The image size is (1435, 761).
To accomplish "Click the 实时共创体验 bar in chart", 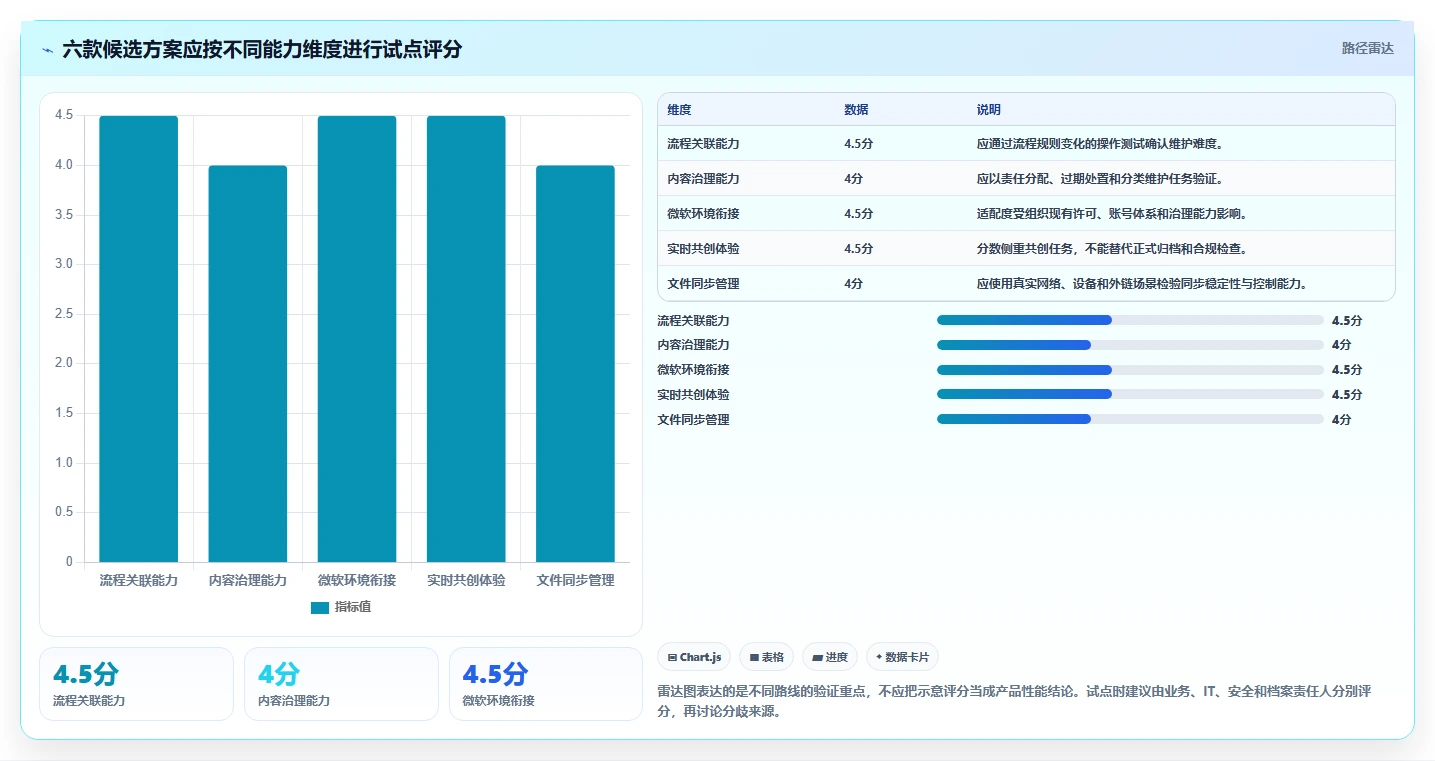I will coord(466,339).
